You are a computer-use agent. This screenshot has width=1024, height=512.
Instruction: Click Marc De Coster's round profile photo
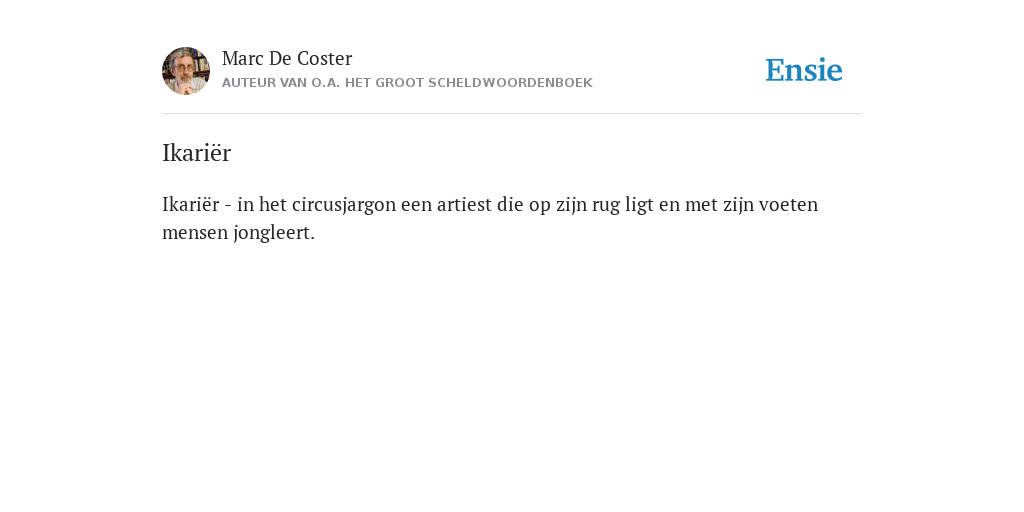point(186,71)
